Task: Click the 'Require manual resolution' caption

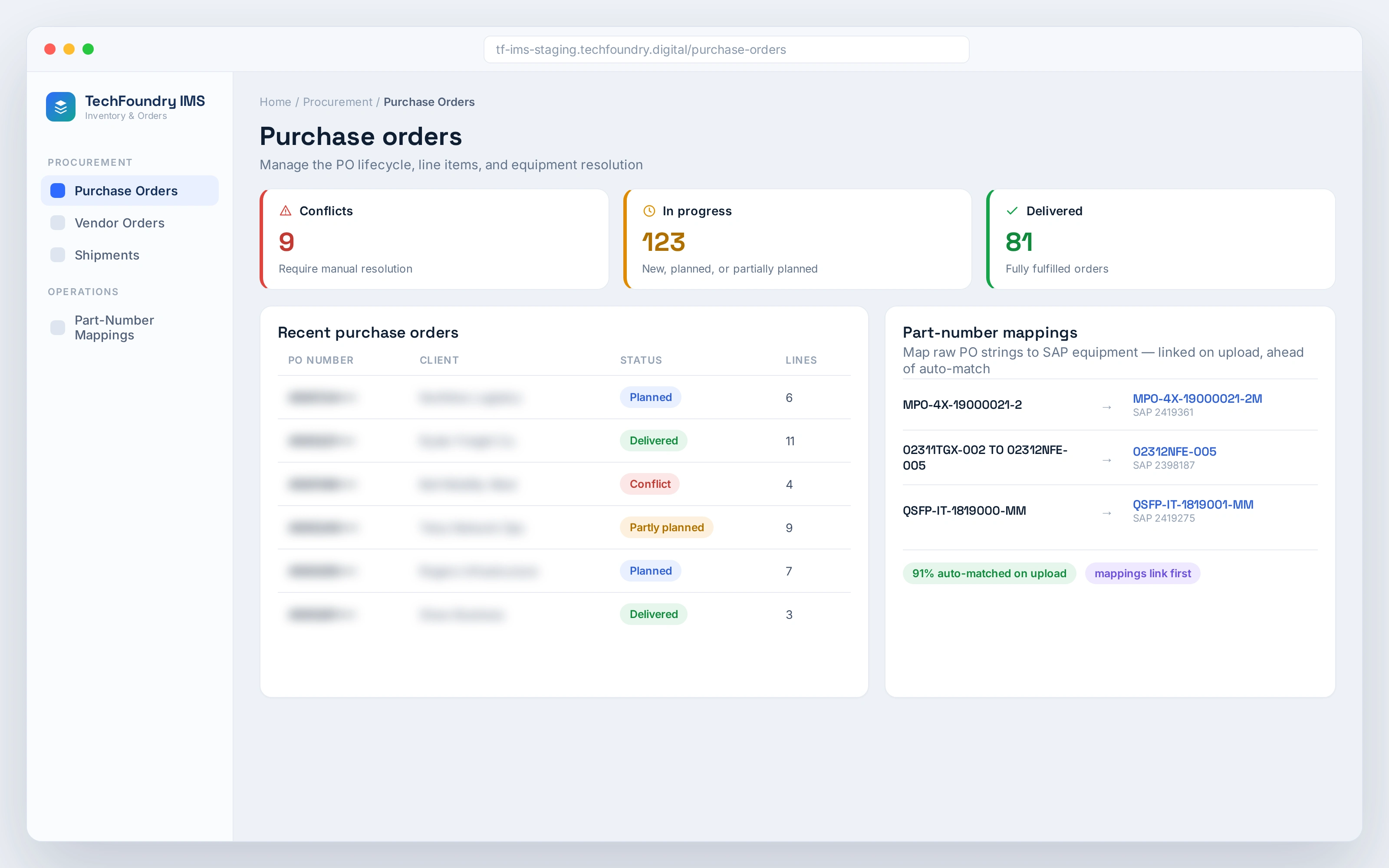Action: [x=345, y=269]
